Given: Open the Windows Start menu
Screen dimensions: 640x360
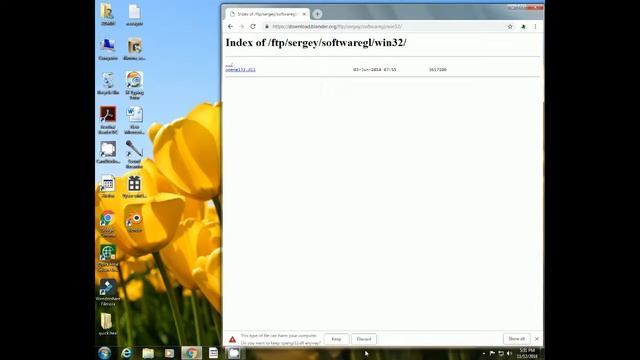Looking at the screenshot, I should [x=104, y=353].
